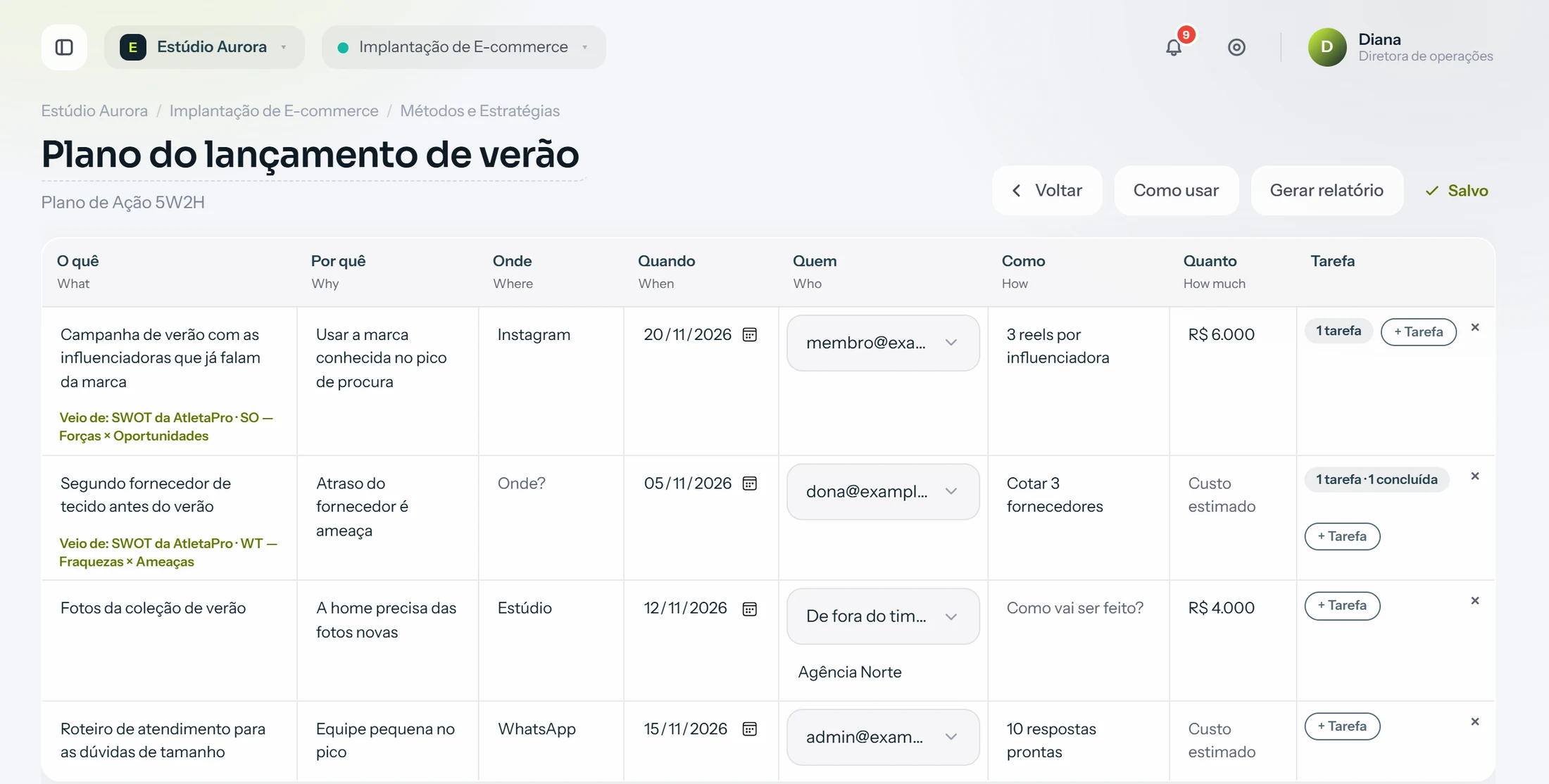Edit the R$ 6.000 cost cell

[x=1233, y=334]
